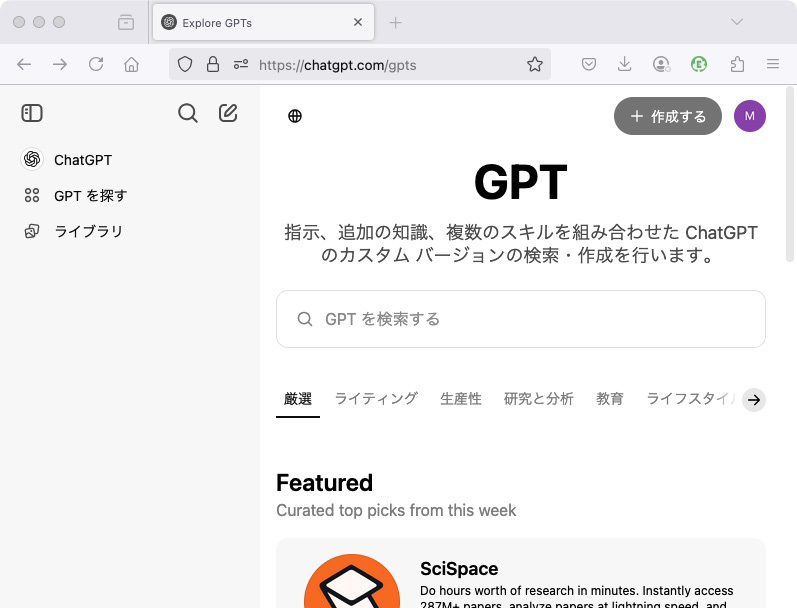Open Firefox hamburger application menu
The image size is (797, 608).
click(772, 64)
